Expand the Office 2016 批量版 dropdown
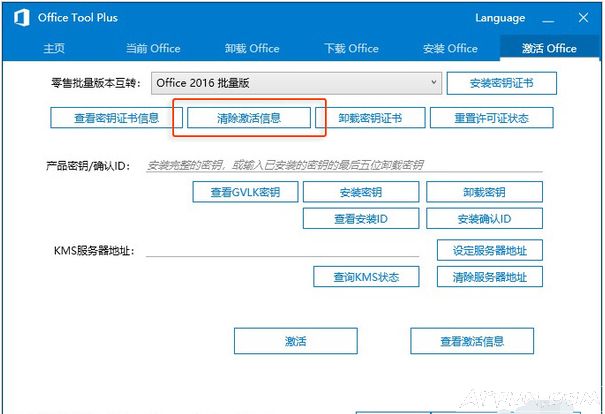 coord(296,83)
